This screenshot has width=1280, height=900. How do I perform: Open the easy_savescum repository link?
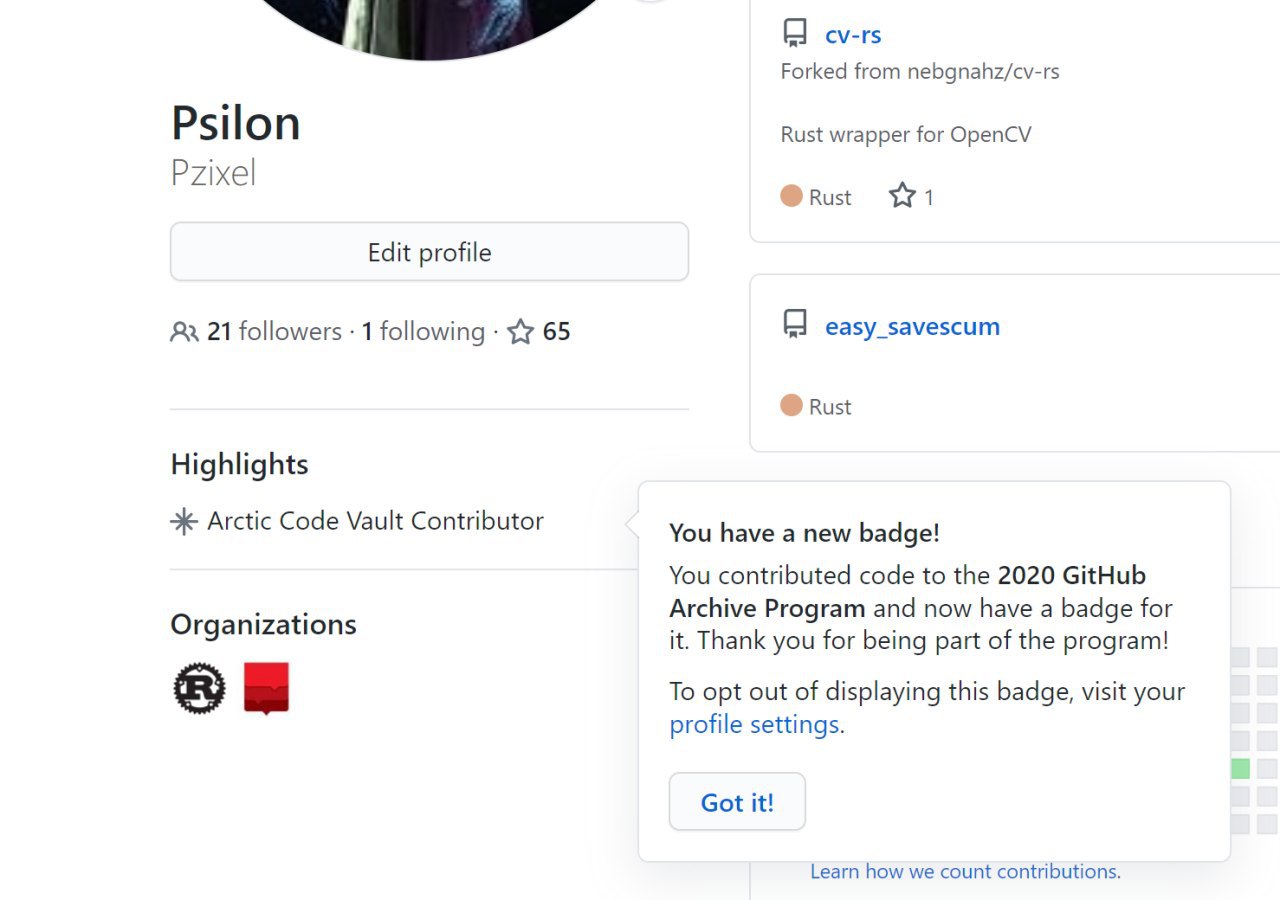(912, 327)
